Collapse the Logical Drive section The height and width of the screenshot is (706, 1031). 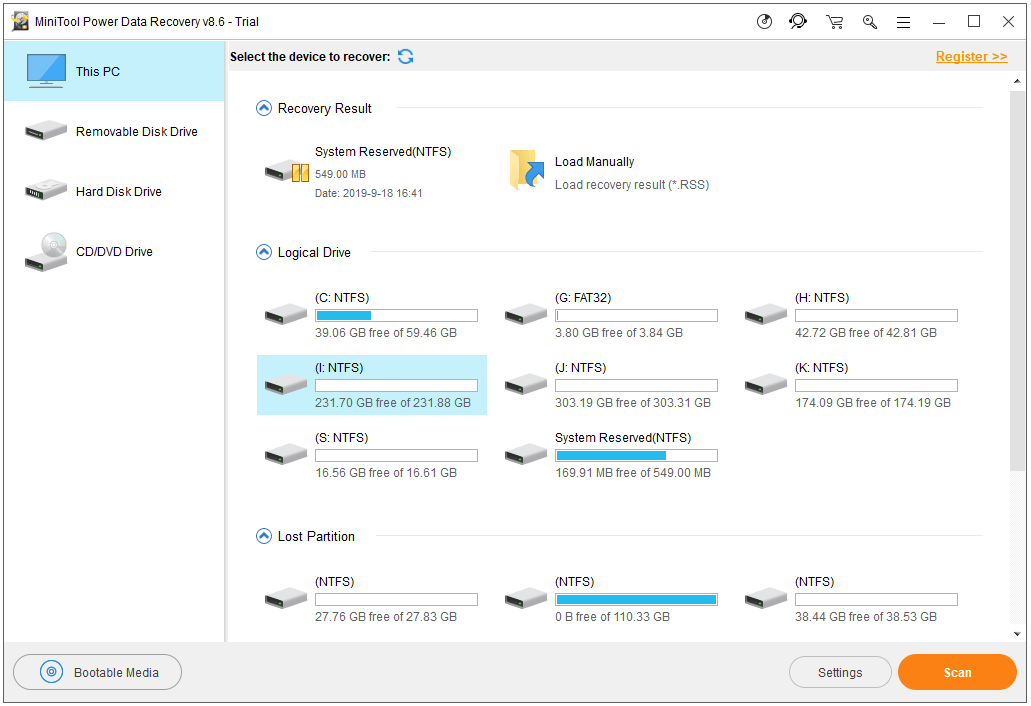[x=263, y=253]
